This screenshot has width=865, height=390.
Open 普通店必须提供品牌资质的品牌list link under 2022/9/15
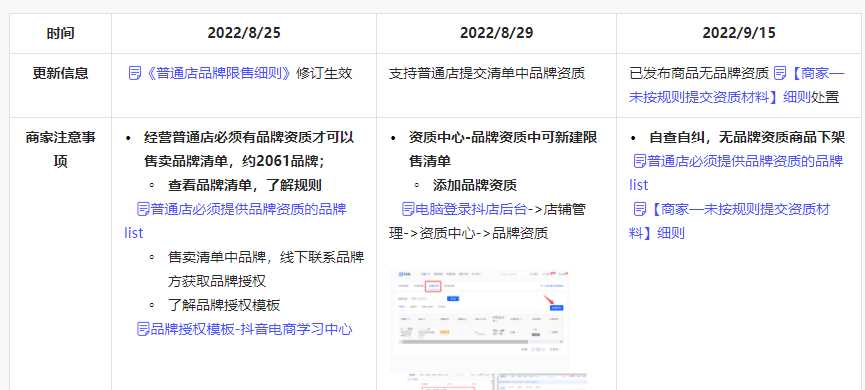736,173
